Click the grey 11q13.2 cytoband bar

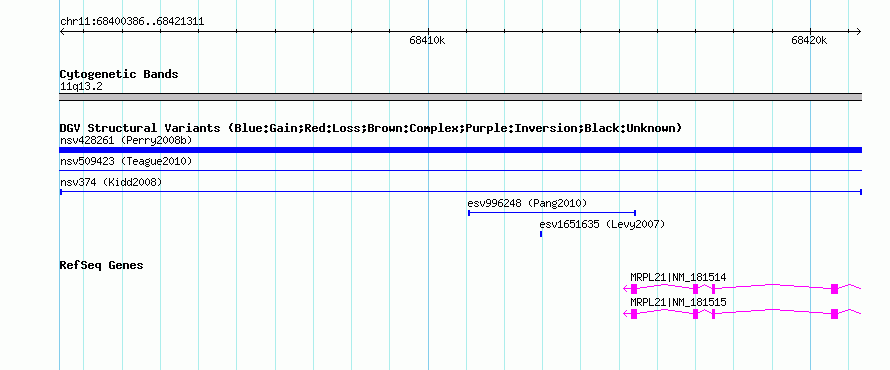460,97
